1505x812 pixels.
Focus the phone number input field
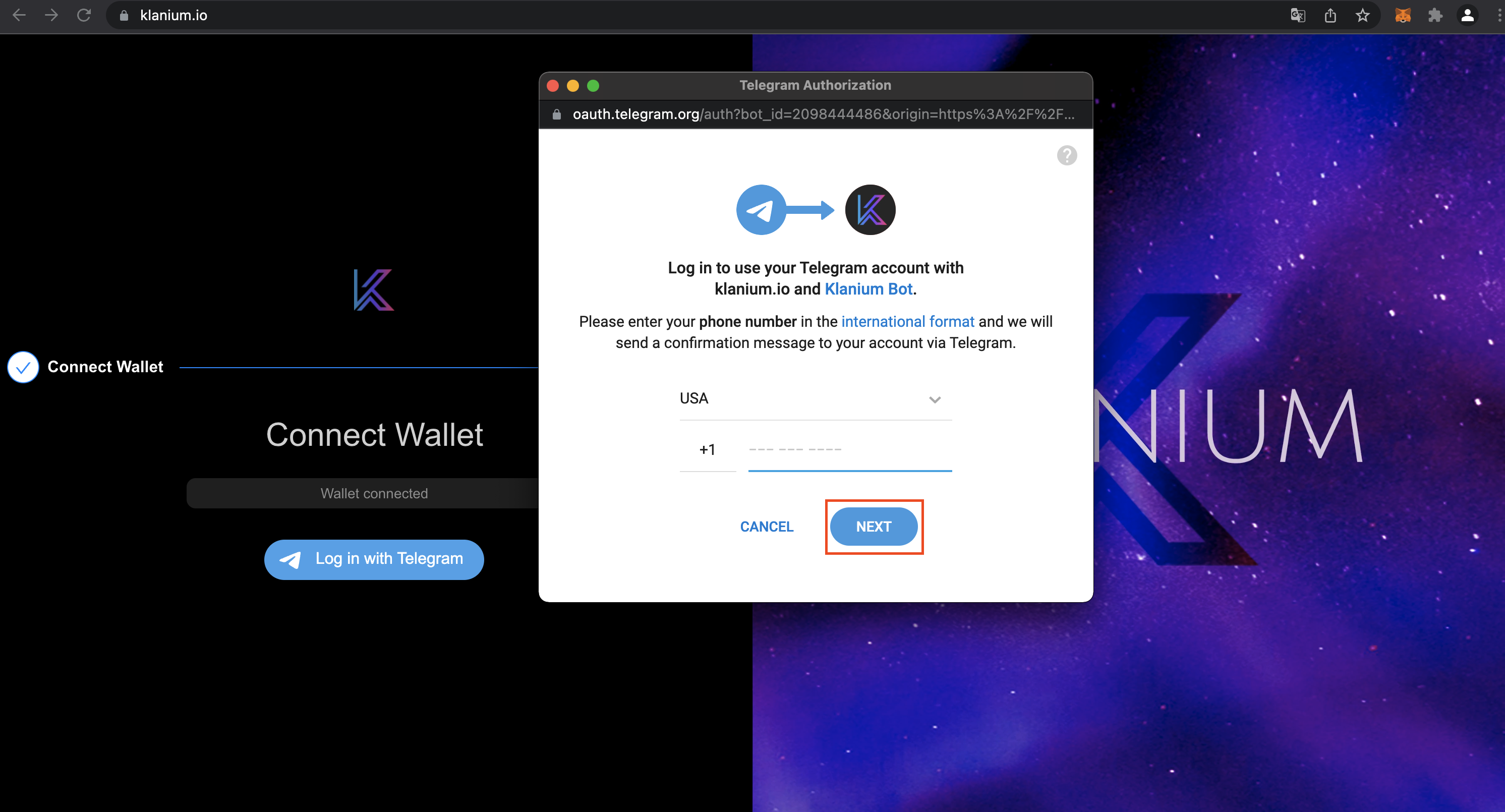pos(850,450)
